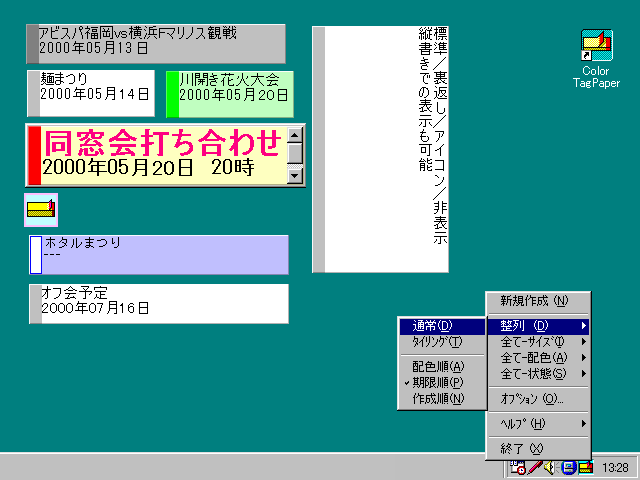Click the オフ会予定 note title
The width and height of the screenshot is (640, 480).
pos(74,293)
